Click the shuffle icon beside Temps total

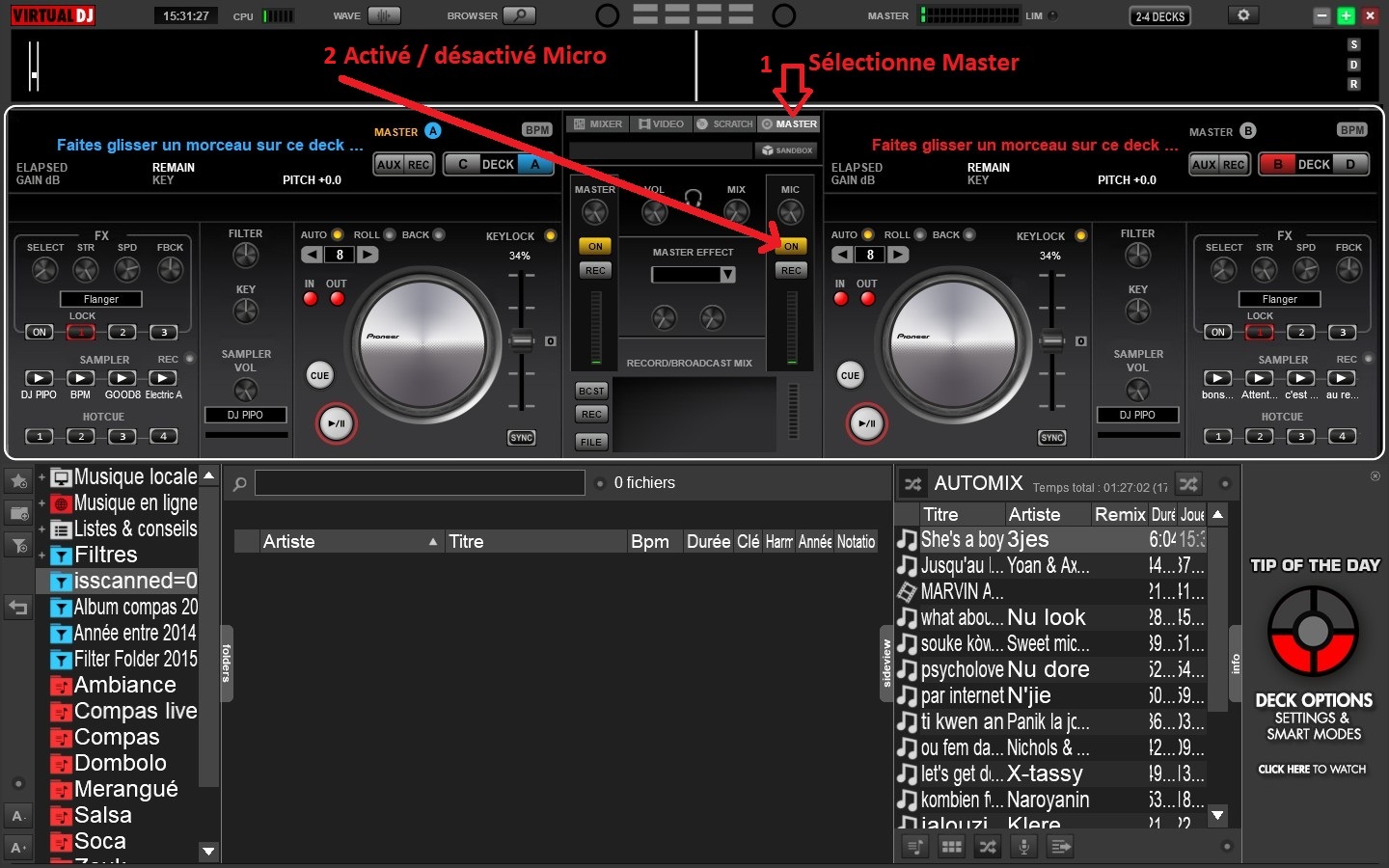click(1188, 484)
